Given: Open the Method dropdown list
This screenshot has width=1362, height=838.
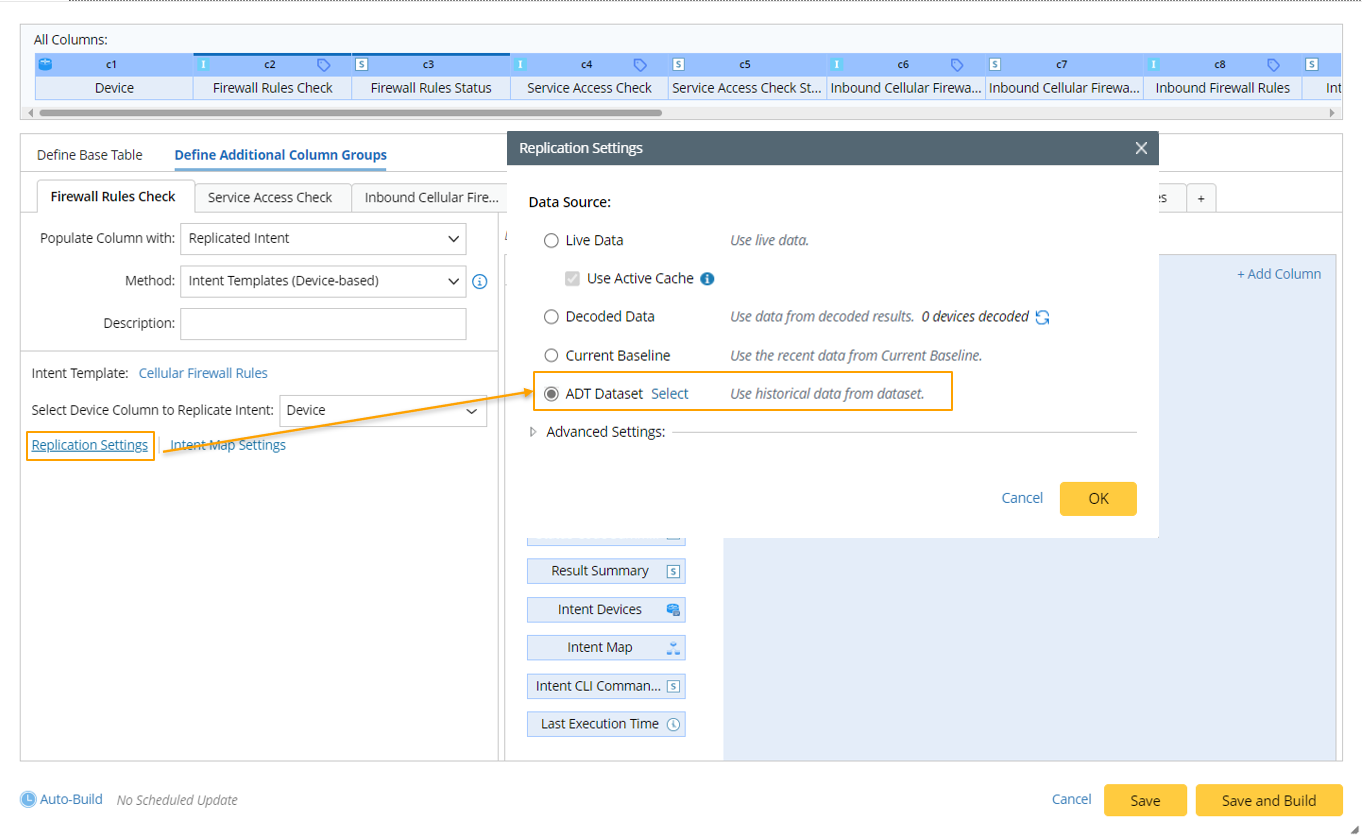Looking at the screenshot, I should point(323,281).
